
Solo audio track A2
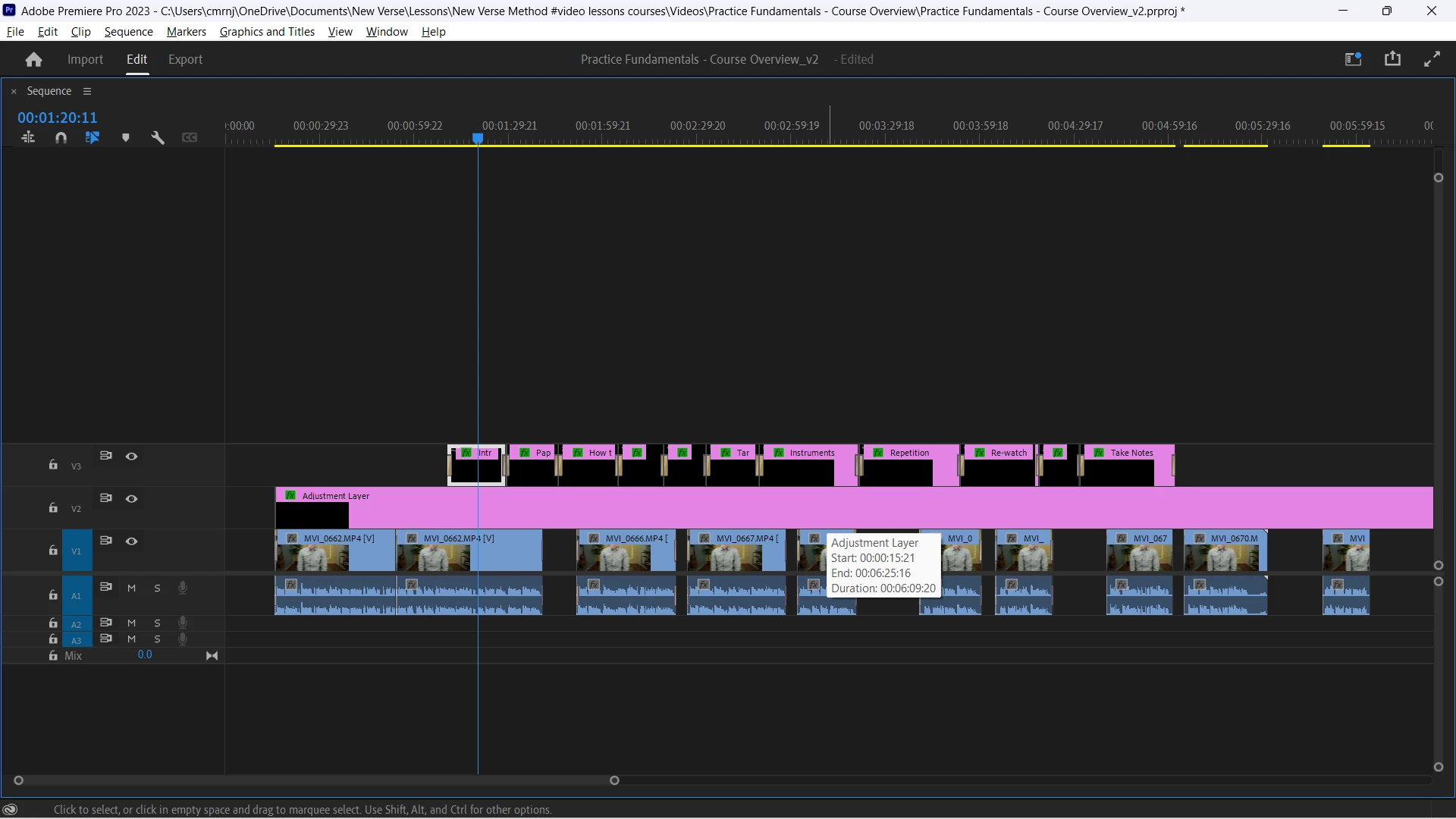point(157,623)
